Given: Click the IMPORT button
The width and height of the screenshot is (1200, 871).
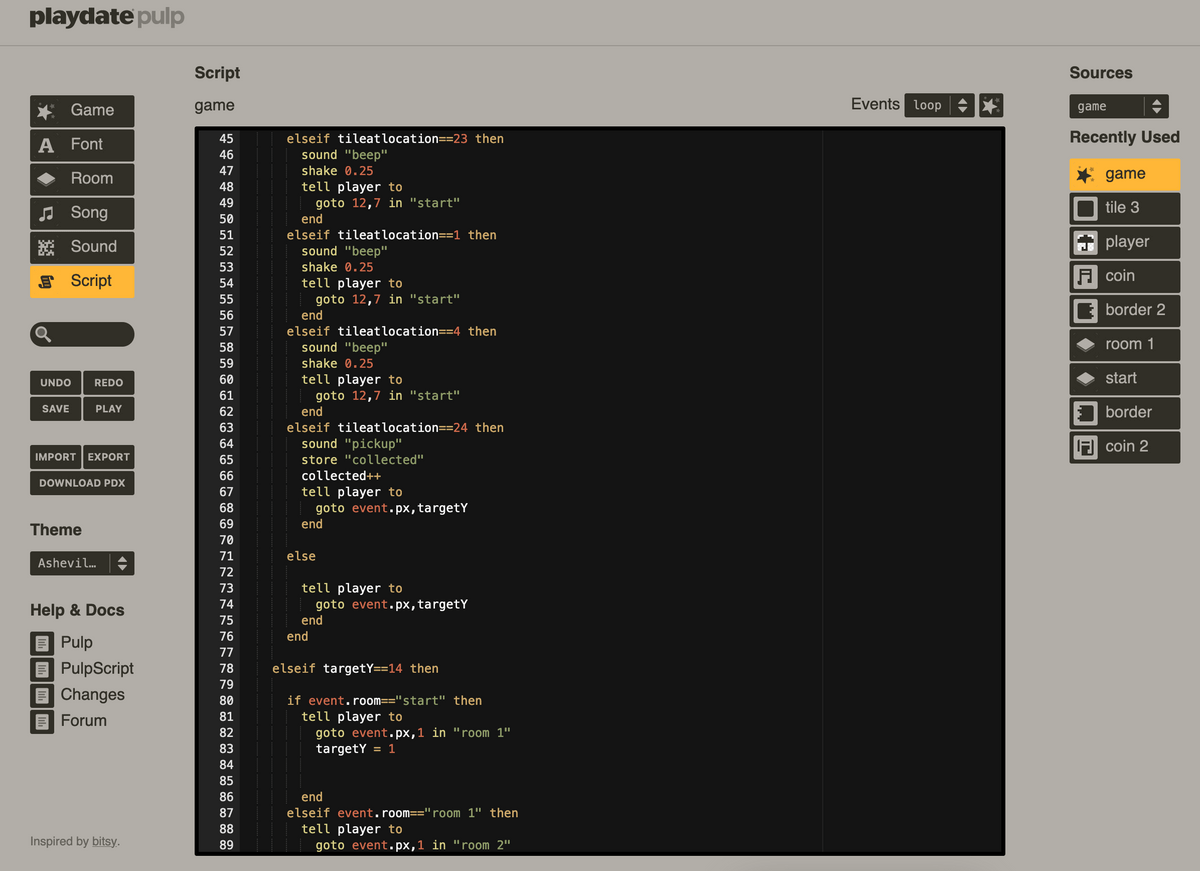Looking at the screenshot, I should 55,457.
